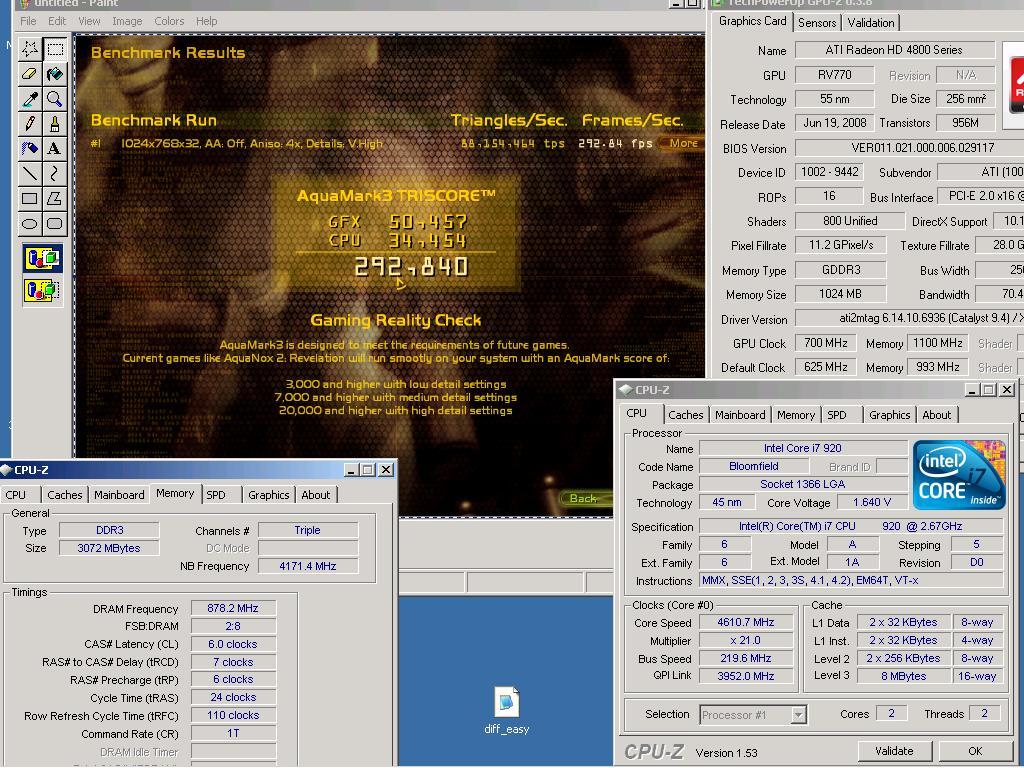The height and width of the screenshot is (768, 1024).
Task: Choose the Ellipse shape tool
Action: click(29, 223)
